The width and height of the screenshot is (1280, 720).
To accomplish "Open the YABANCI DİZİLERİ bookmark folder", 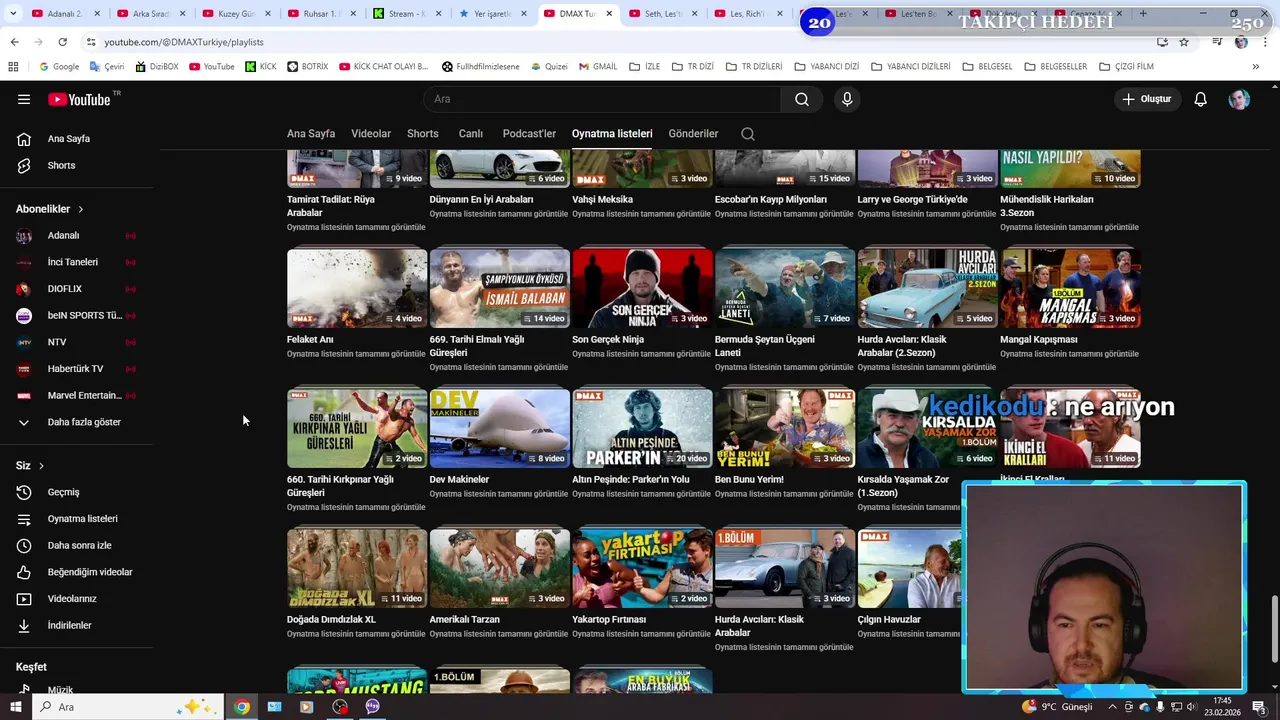I will point(910,67).
